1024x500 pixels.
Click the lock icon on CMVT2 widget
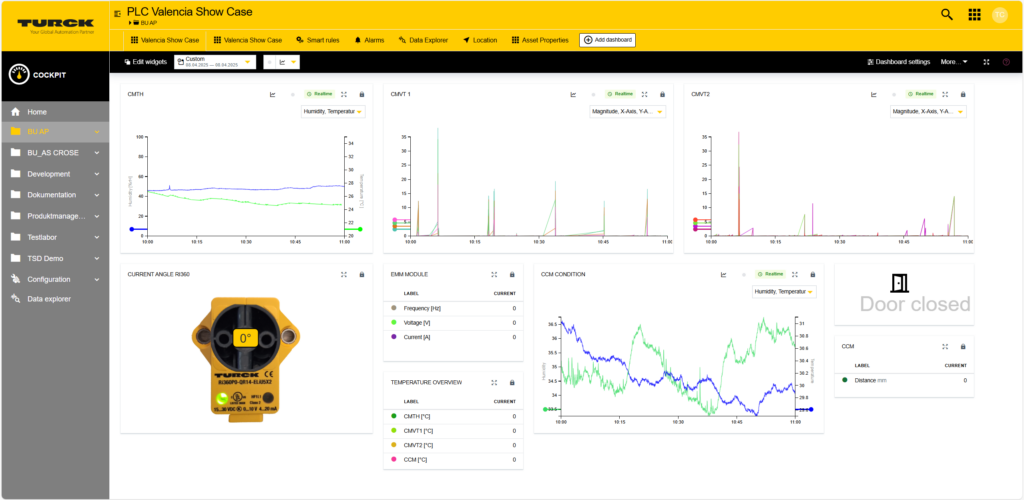coord(962,94)
